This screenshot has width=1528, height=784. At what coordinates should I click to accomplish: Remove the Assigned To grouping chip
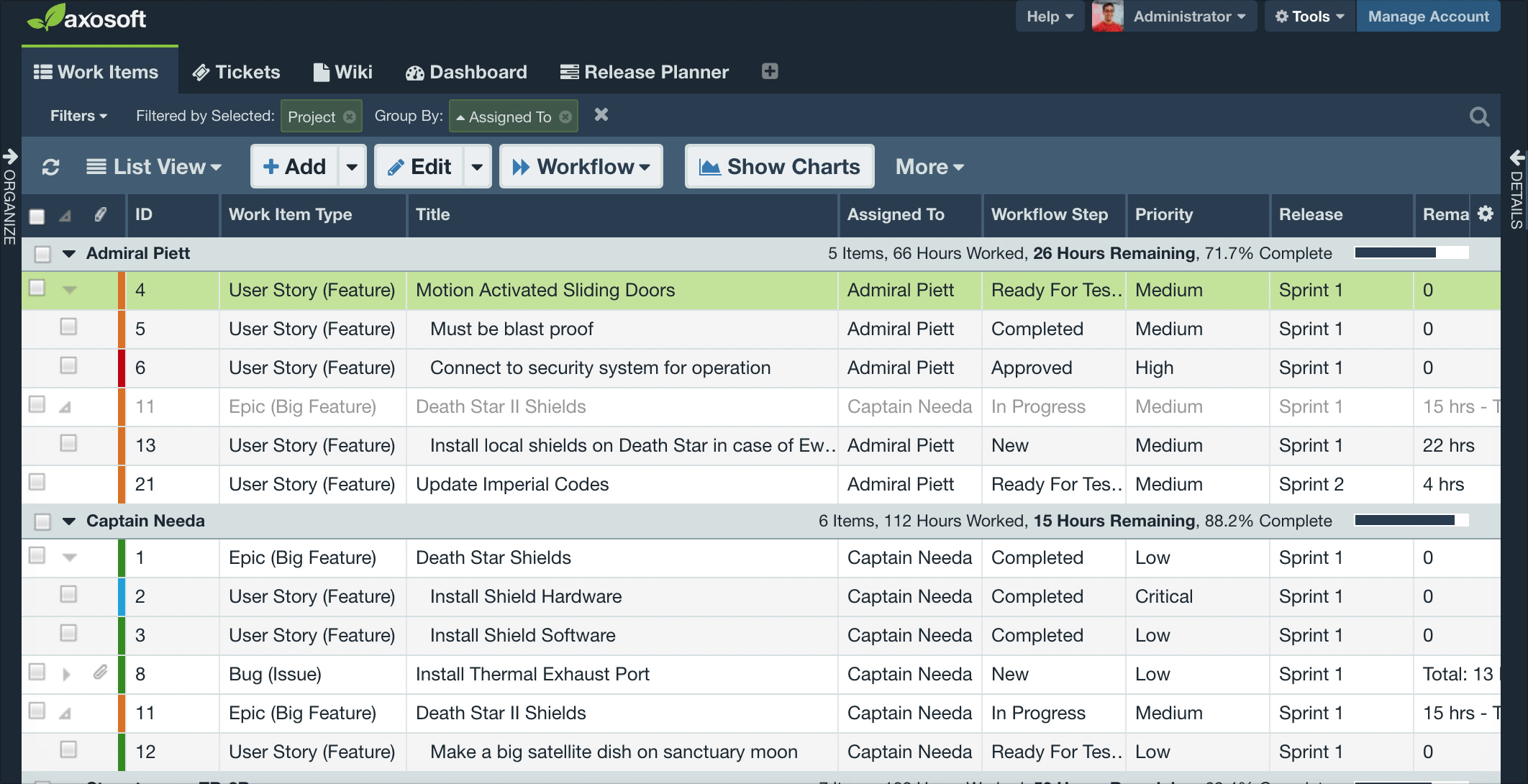coord(565,117)
